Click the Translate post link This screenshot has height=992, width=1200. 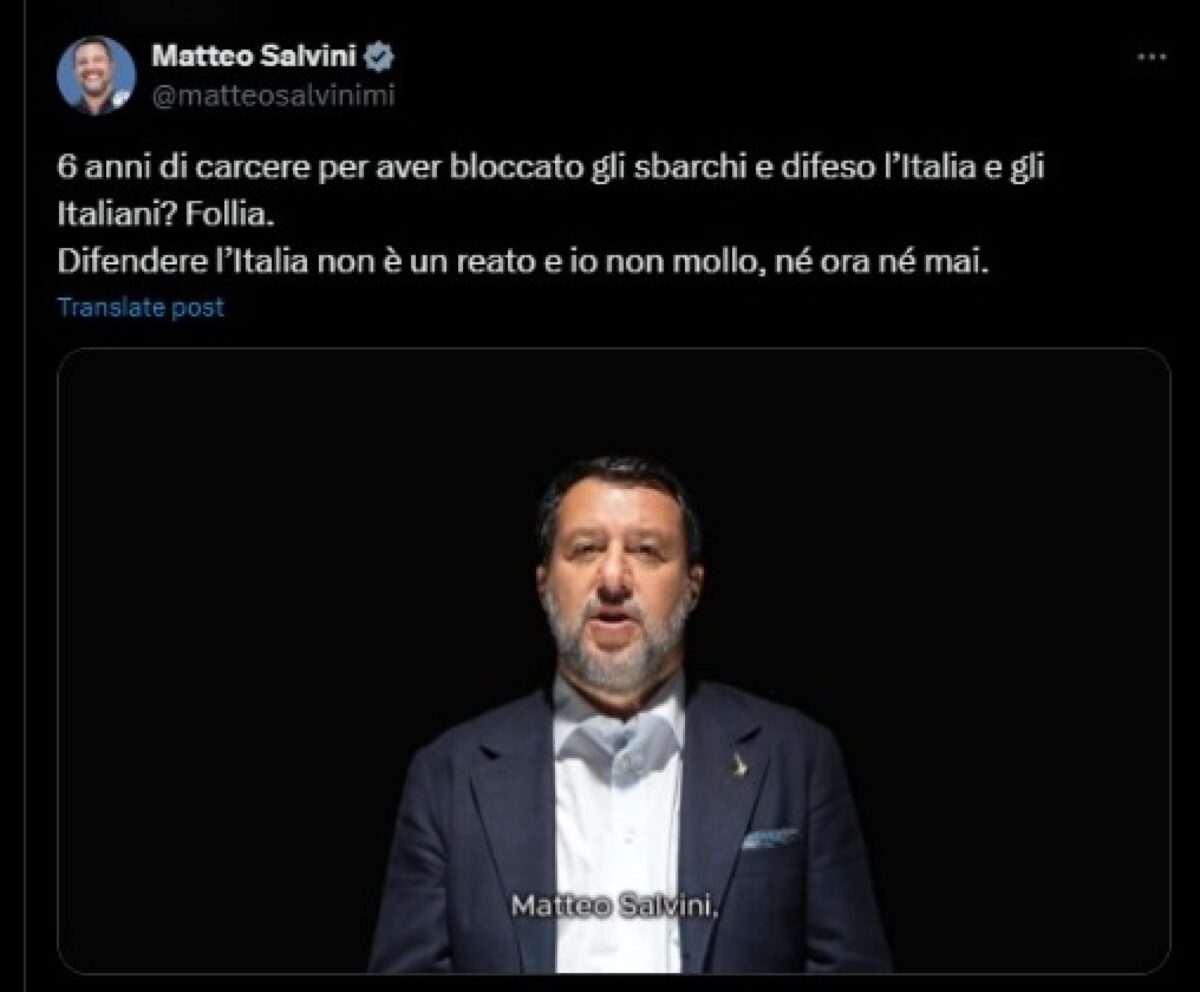pyautogui.click(x=141, y=308)
